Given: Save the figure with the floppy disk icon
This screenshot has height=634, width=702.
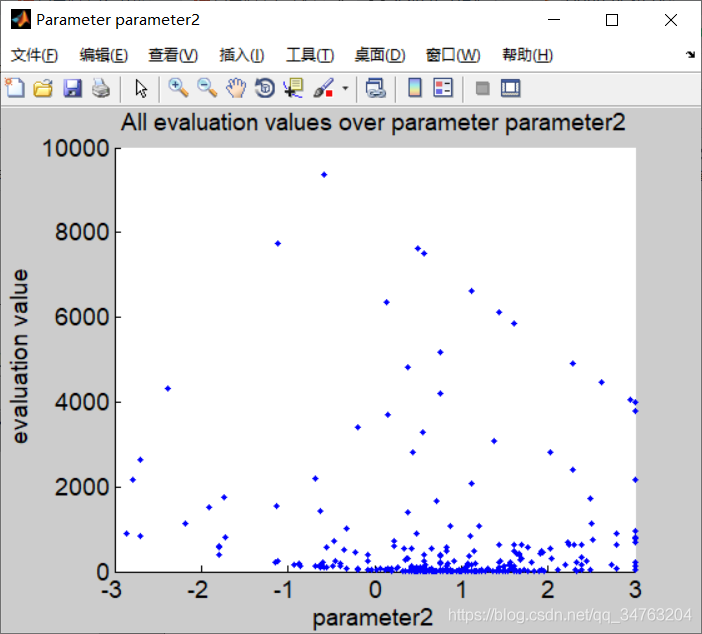Looking at the screenshot, I should click(x=72, y=88).
